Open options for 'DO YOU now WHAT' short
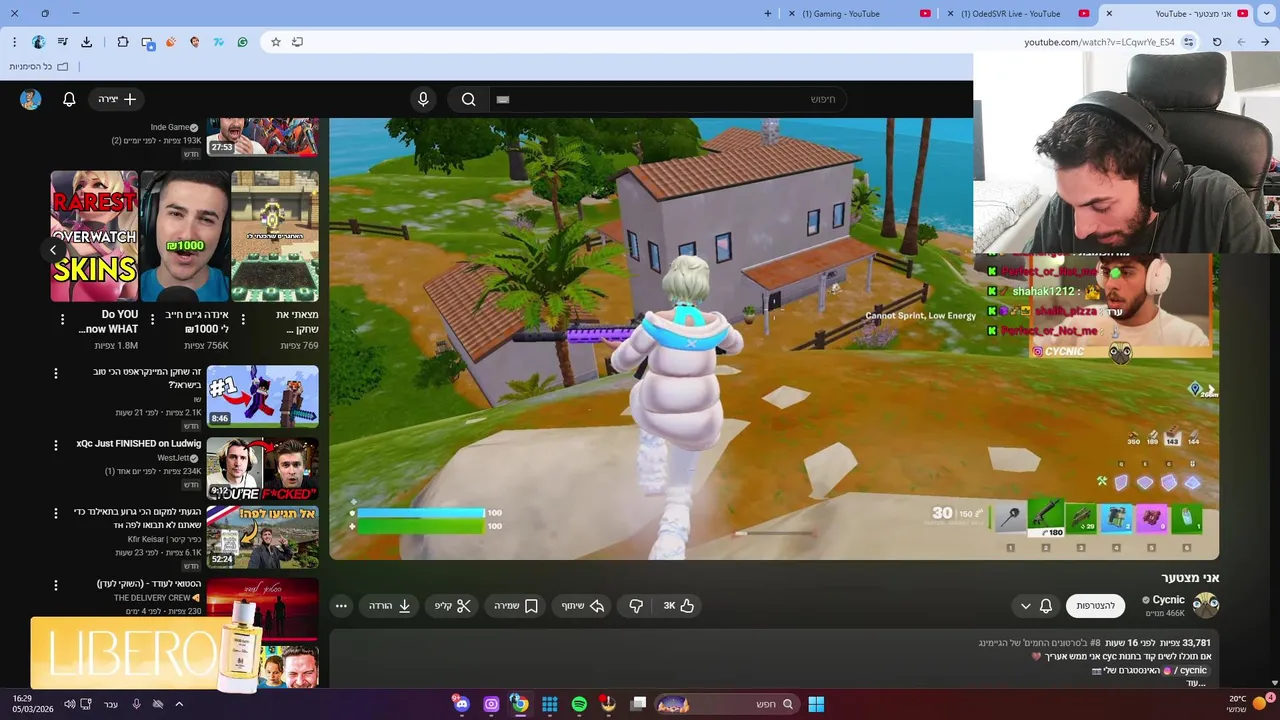This screenshot has width=1280, height=720. point(62,320)
